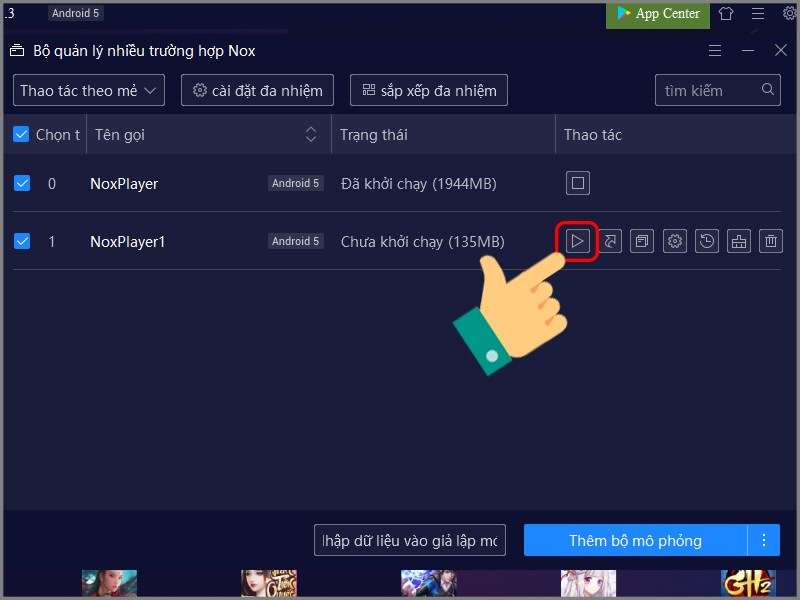The width and height of the screenshot is (800, 600).
Task: Stop the running NoxPlayer instance
Action: 577,183
